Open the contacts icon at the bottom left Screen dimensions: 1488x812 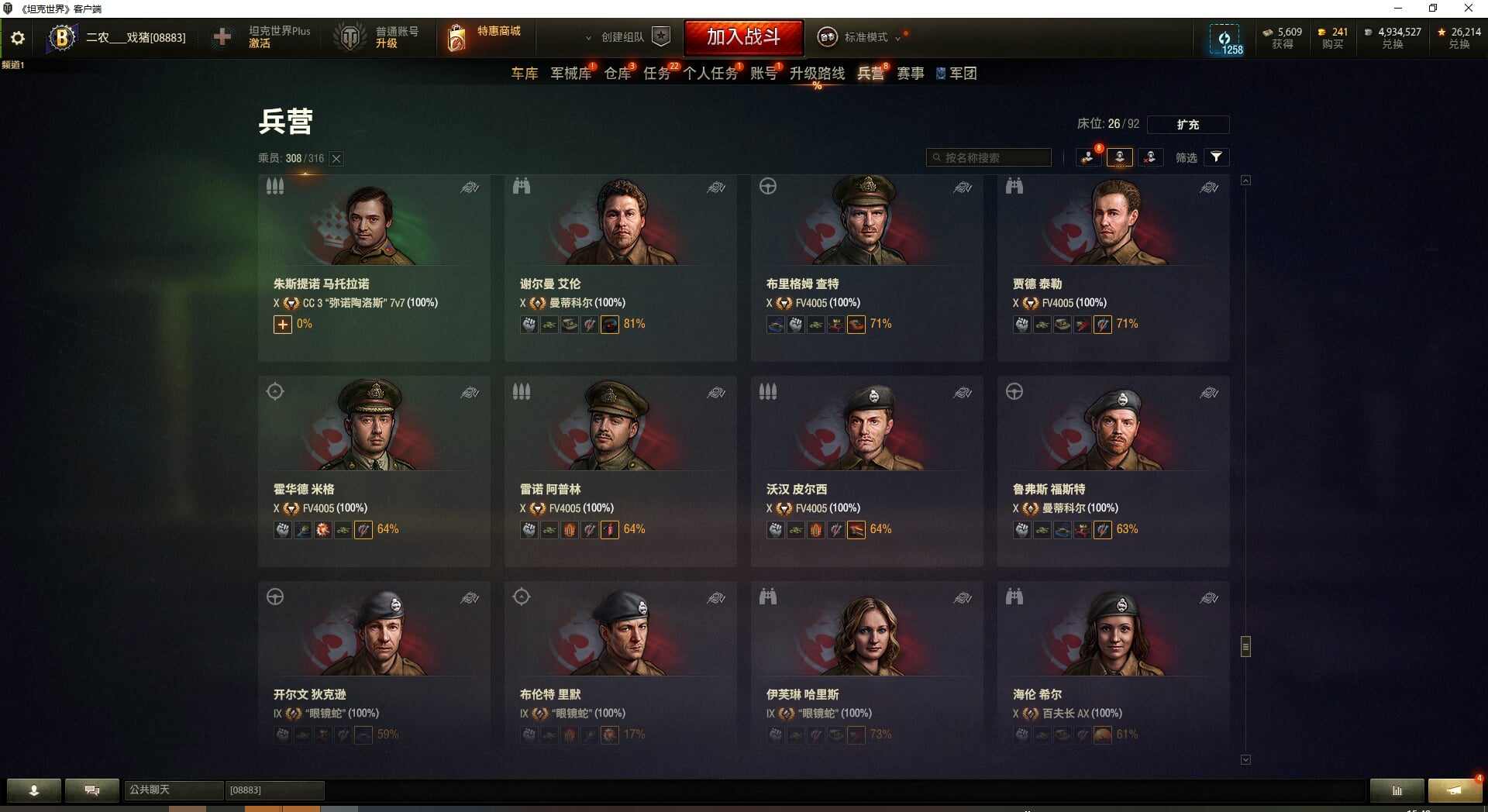click(x=34, y=790)
